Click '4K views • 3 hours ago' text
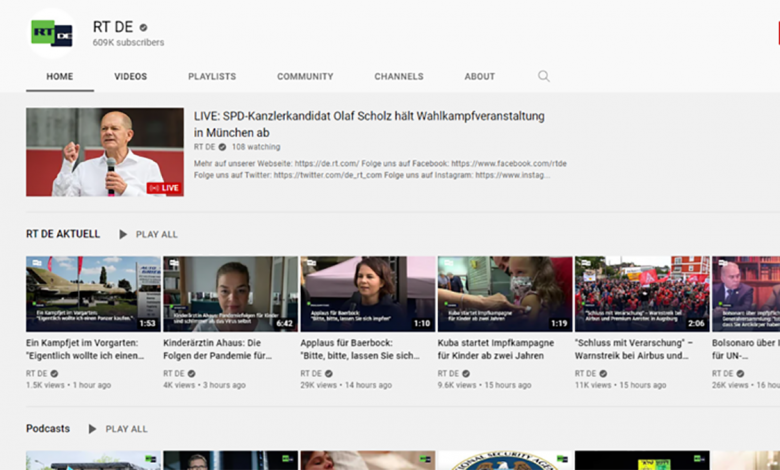The width and height of the screenshot is (780, 470). [204, 385]
